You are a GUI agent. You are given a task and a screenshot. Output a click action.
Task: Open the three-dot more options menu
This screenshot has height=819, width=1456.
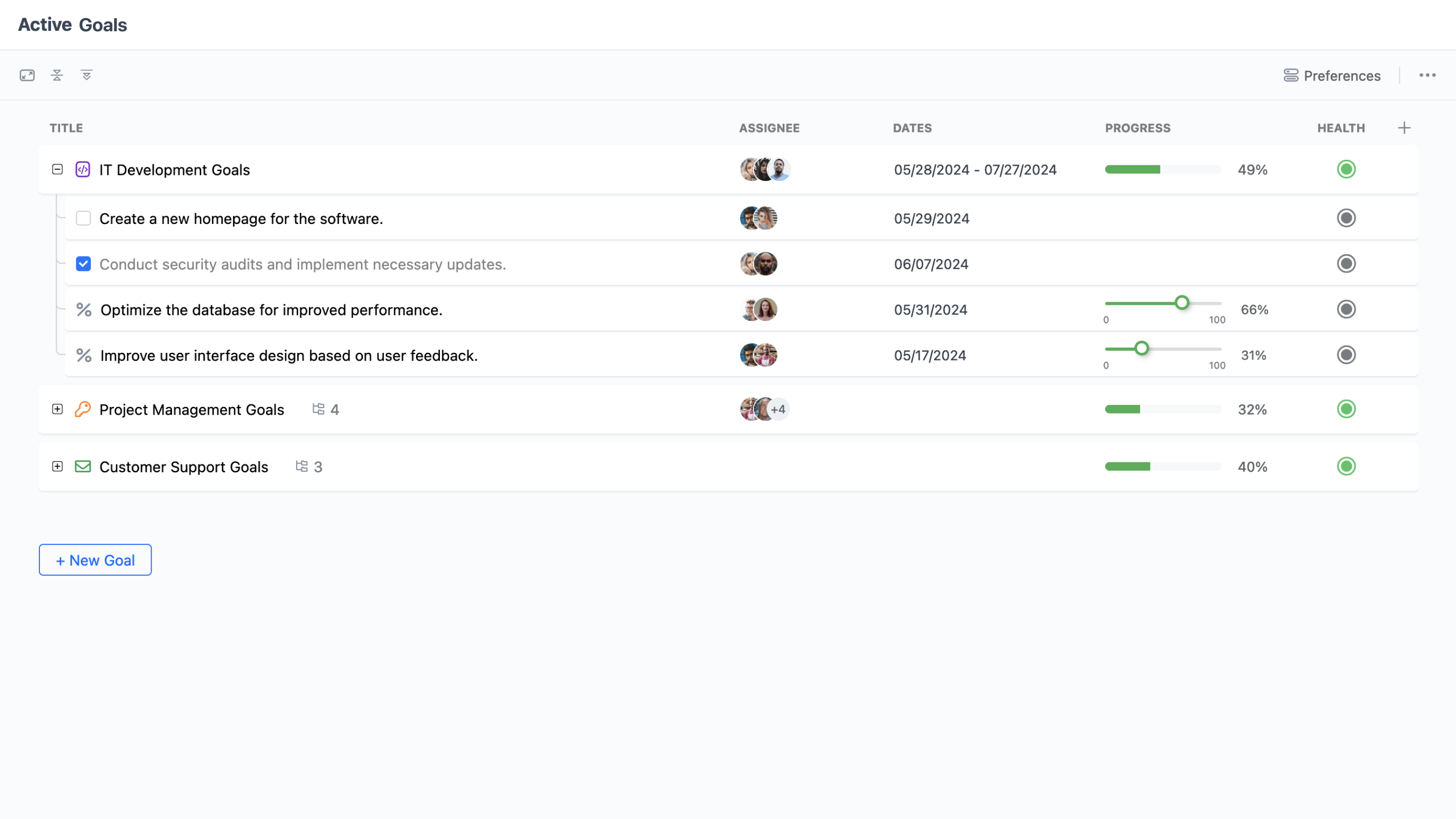point(1427,75)
